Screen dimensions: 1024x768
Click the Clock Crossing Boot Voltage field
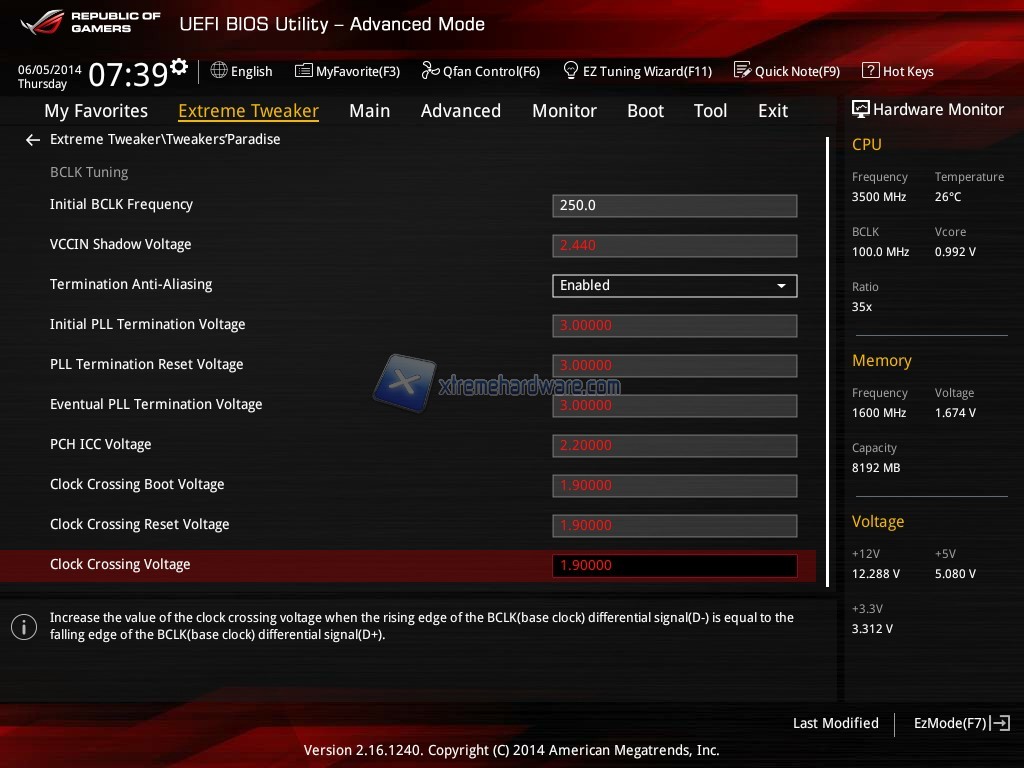click(x=674, y=486)
